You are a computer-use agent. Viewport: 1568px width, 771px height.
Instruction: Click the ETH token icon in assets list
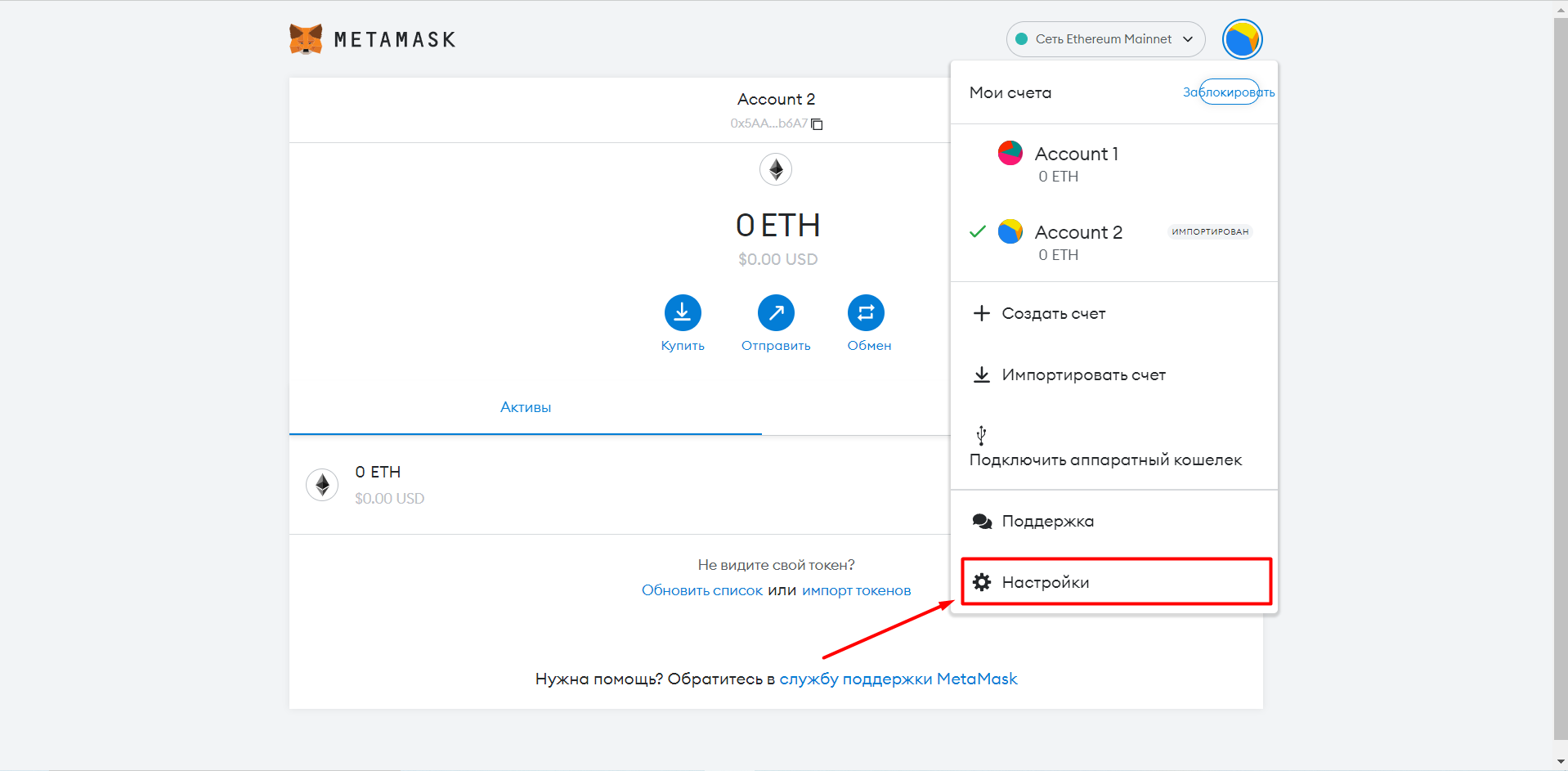[x=322, y=485]
